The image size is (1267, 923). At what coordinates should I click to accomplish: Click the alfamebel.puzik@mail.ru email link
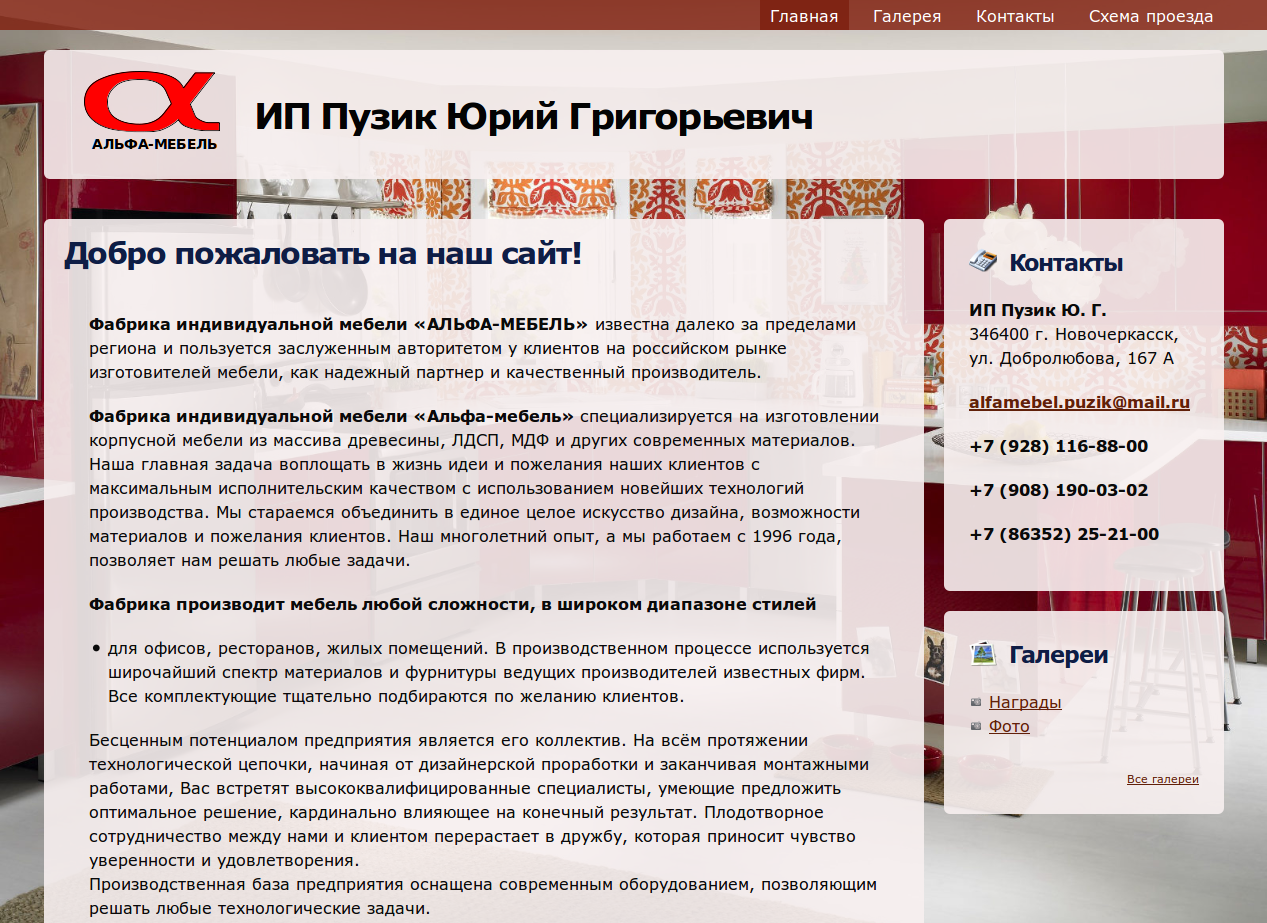(x=1079, y=403)
